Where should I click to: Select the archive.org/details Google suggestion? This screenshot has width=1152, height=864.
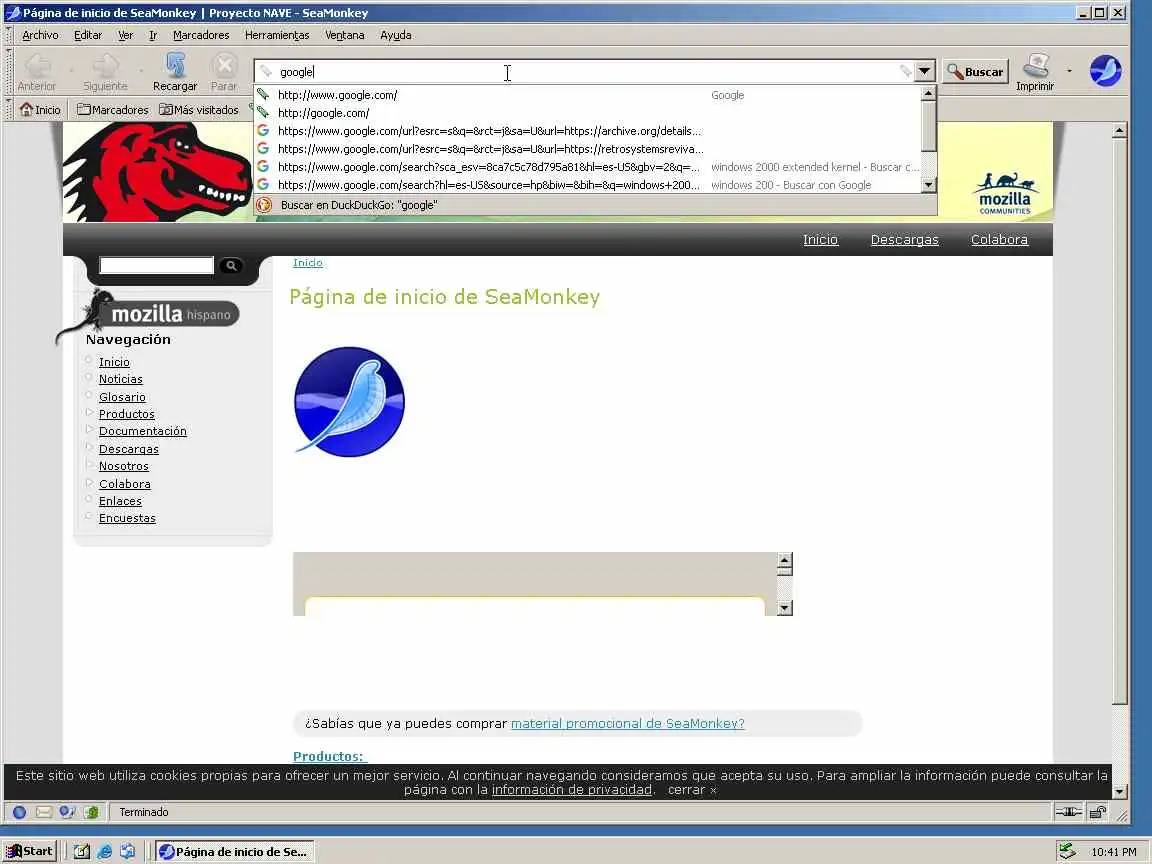tap(587, 131)
